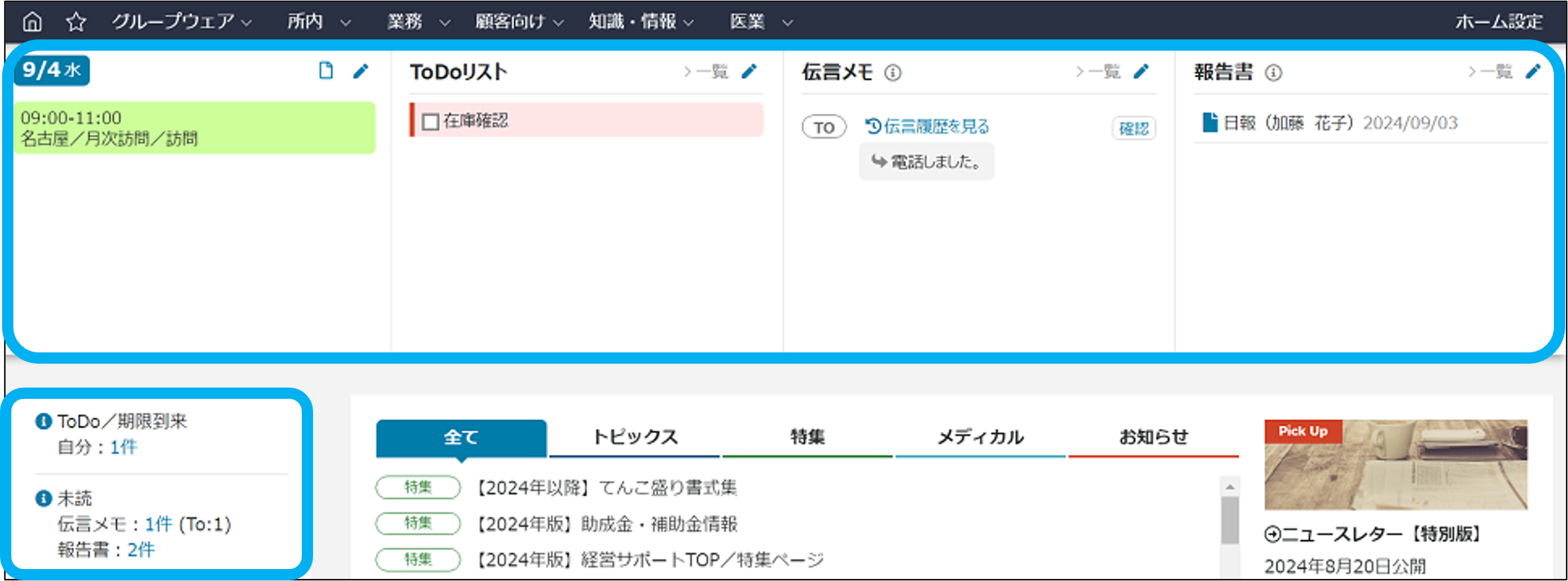Open the 09:00-11:00 名古屋 visit event

coord(194,128)
